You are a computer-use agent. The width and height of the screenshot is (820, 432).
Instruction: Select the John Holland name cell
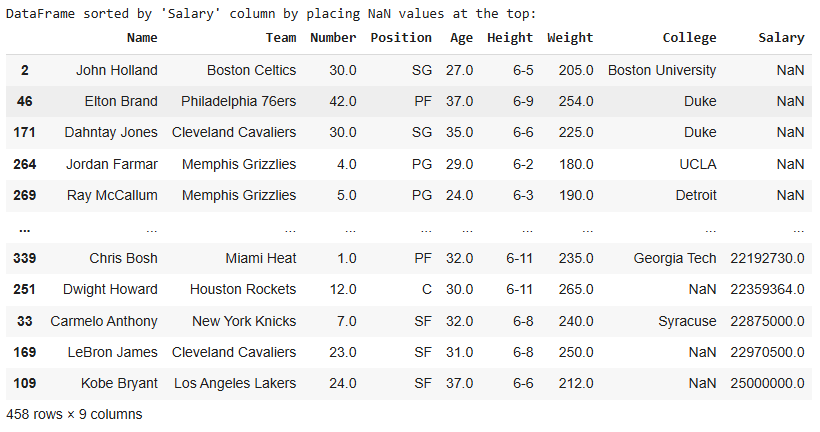pos(116,71)
